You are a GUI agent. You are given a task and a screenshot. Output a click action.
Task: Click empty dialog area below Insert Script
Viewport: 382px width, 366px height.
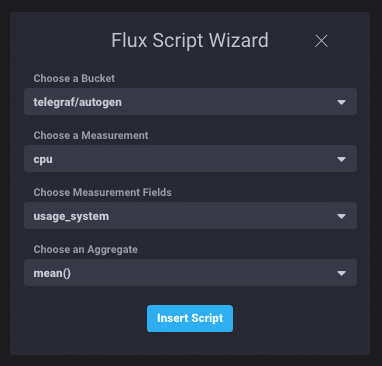[190, 343]
